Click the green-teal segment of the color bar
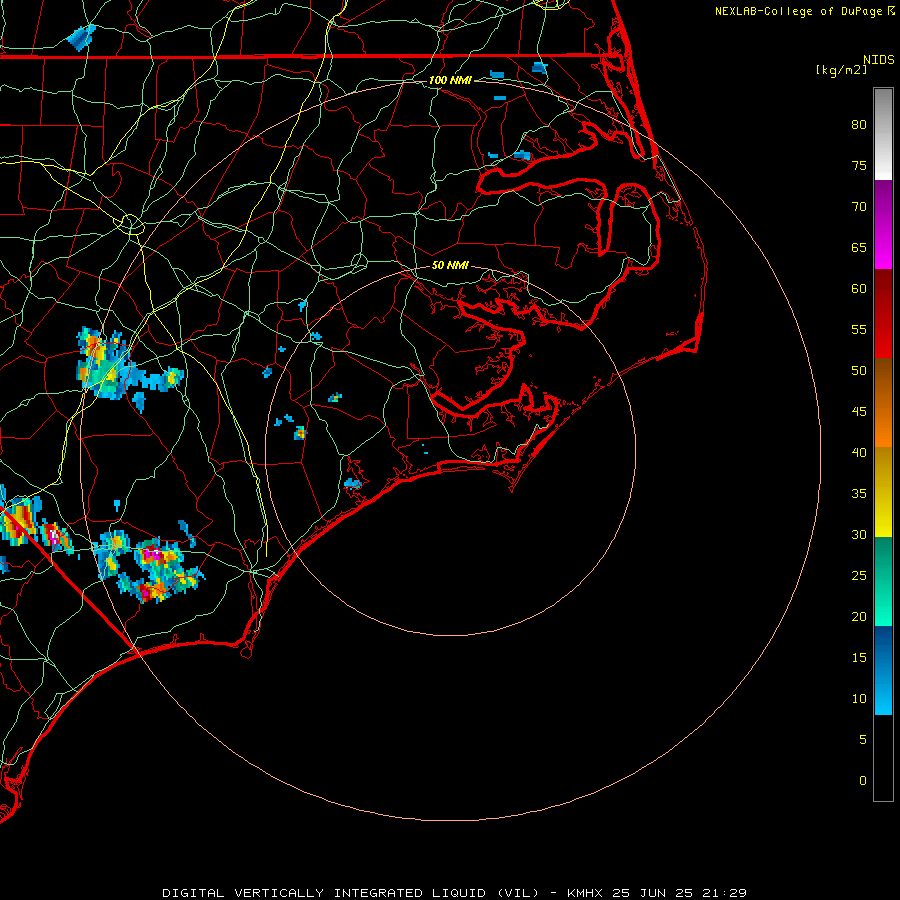Viewport: 900px width, 900px height. (x=883, y=581)
